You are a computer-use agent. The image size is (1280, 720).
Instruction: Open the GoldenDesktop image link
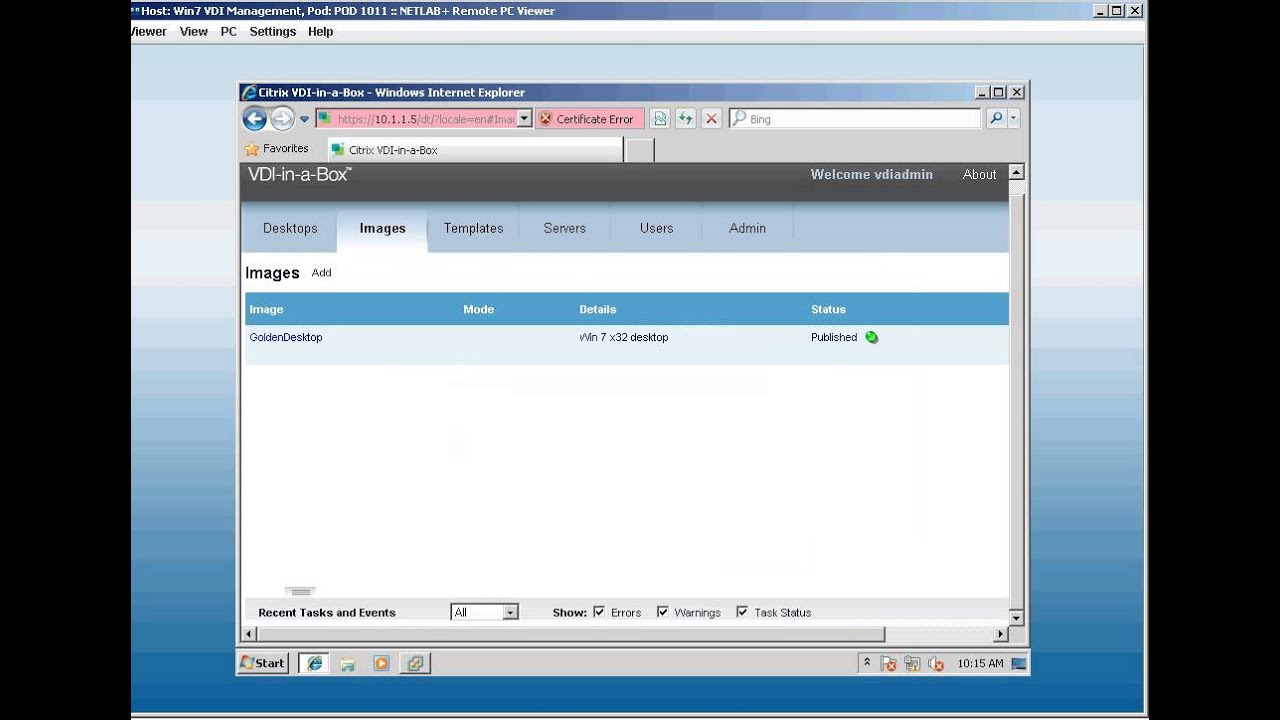tap(286, 337)
